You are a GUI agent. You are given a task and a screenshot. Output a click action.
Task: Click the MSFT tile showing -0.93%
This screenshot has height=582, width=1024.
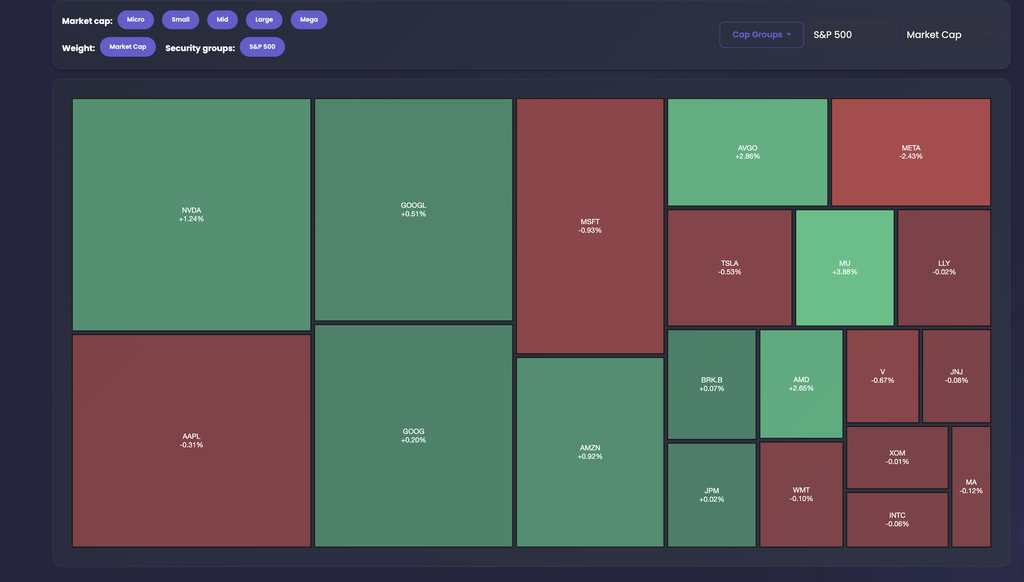pyautogui.click(x=590, y=226)
